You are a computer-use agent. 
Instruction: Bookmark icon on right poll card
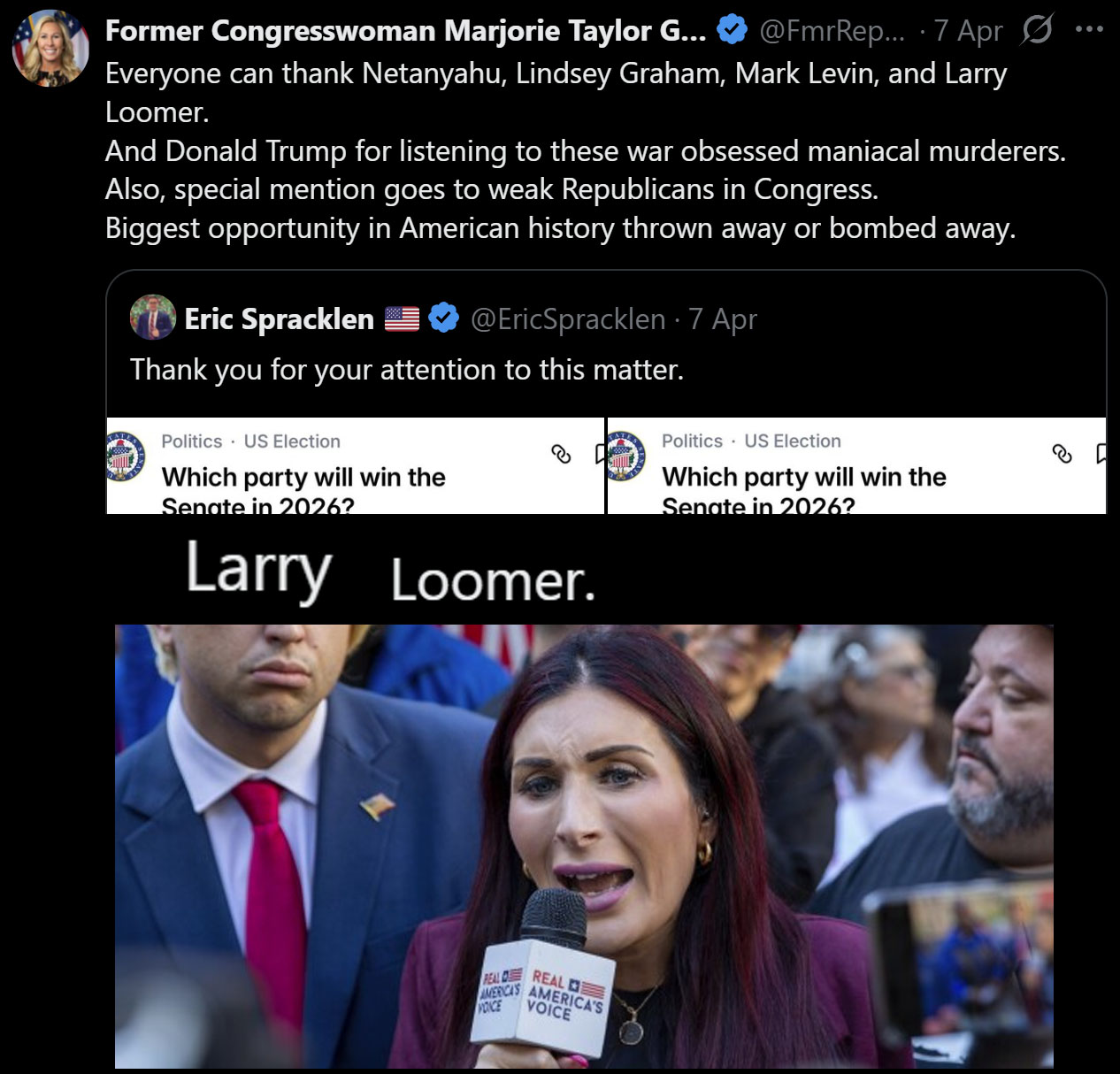(x=1101, y=453)
